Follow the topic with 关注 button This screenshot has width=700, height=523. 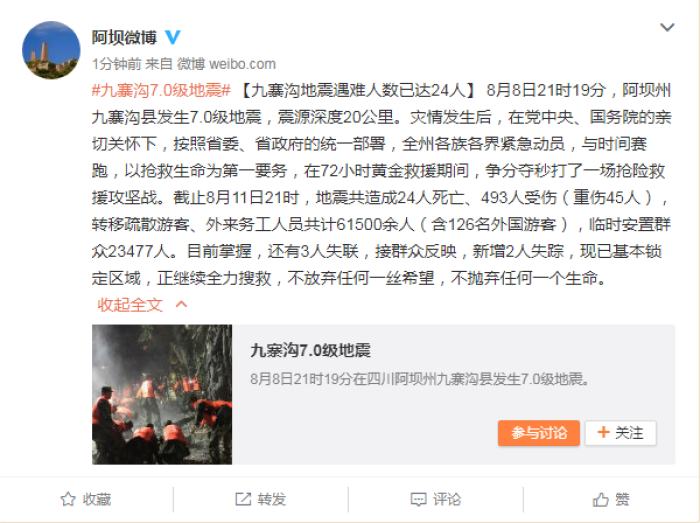(x=621, y=433)
